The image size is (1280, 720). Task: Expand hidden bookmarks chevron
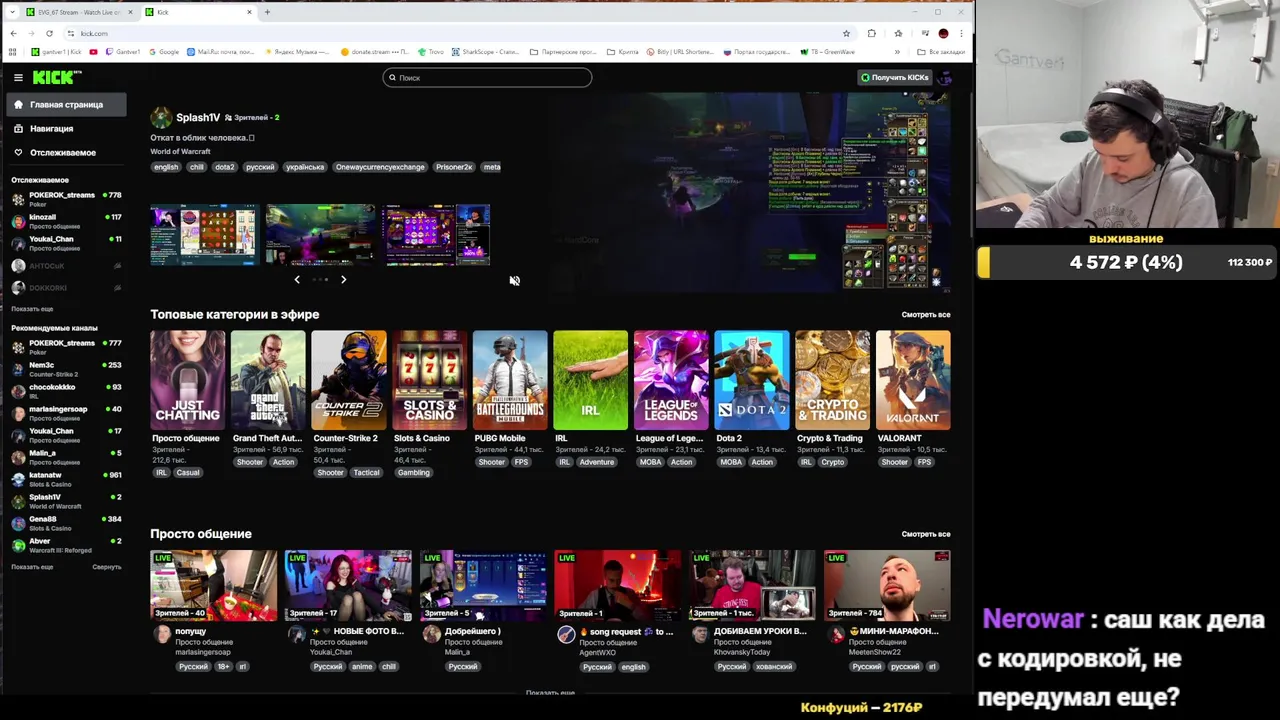[x=896, y=52]
